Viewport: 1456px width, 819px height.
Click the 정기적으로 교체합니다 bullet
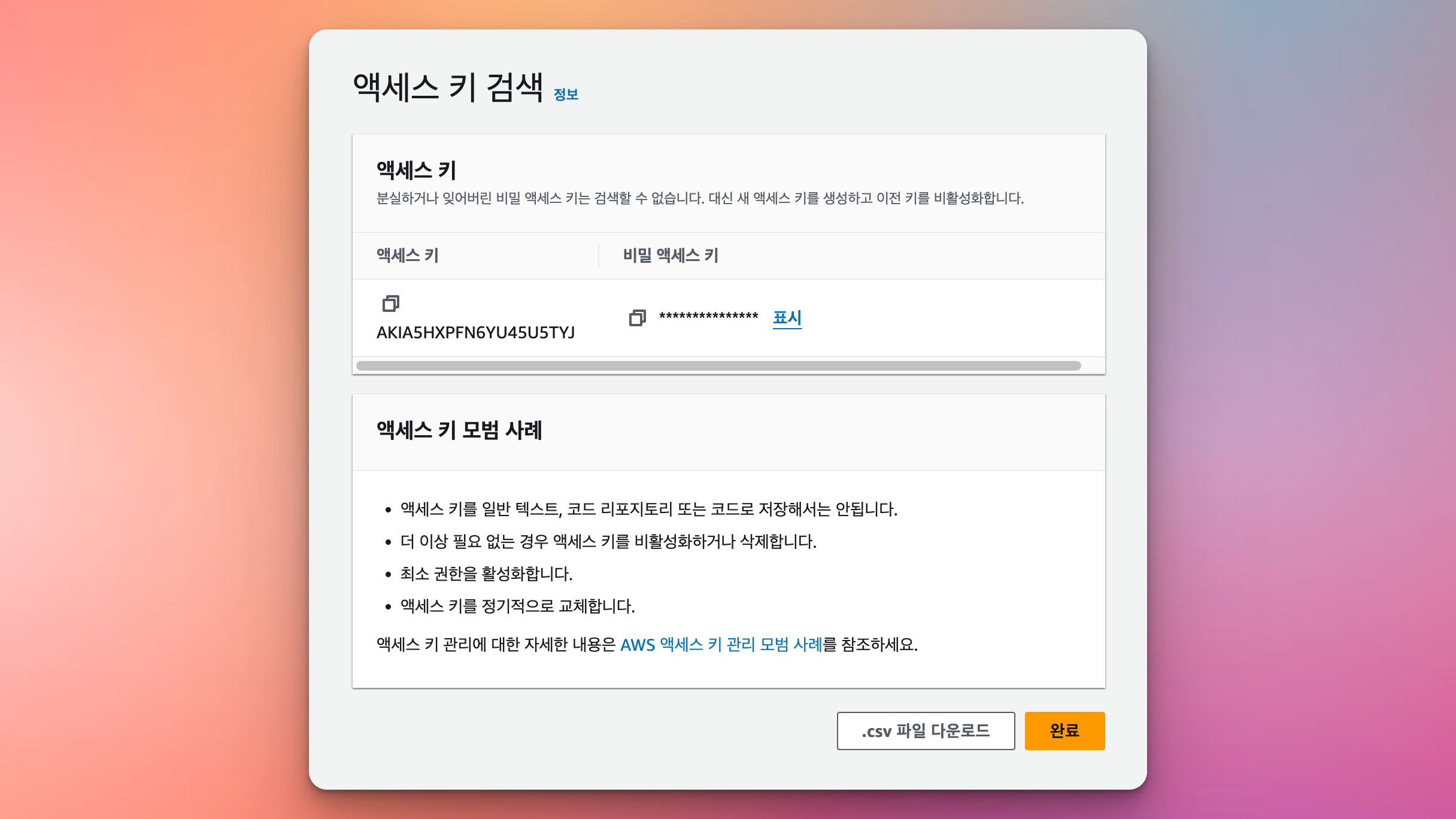517,606
